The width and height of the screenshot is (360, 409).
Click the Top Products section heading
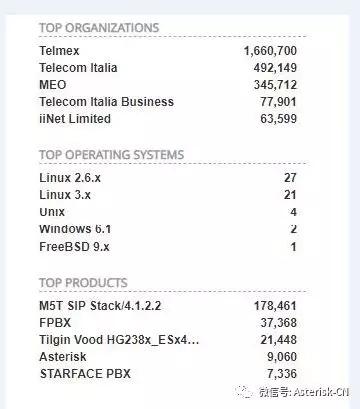(83, 283)
